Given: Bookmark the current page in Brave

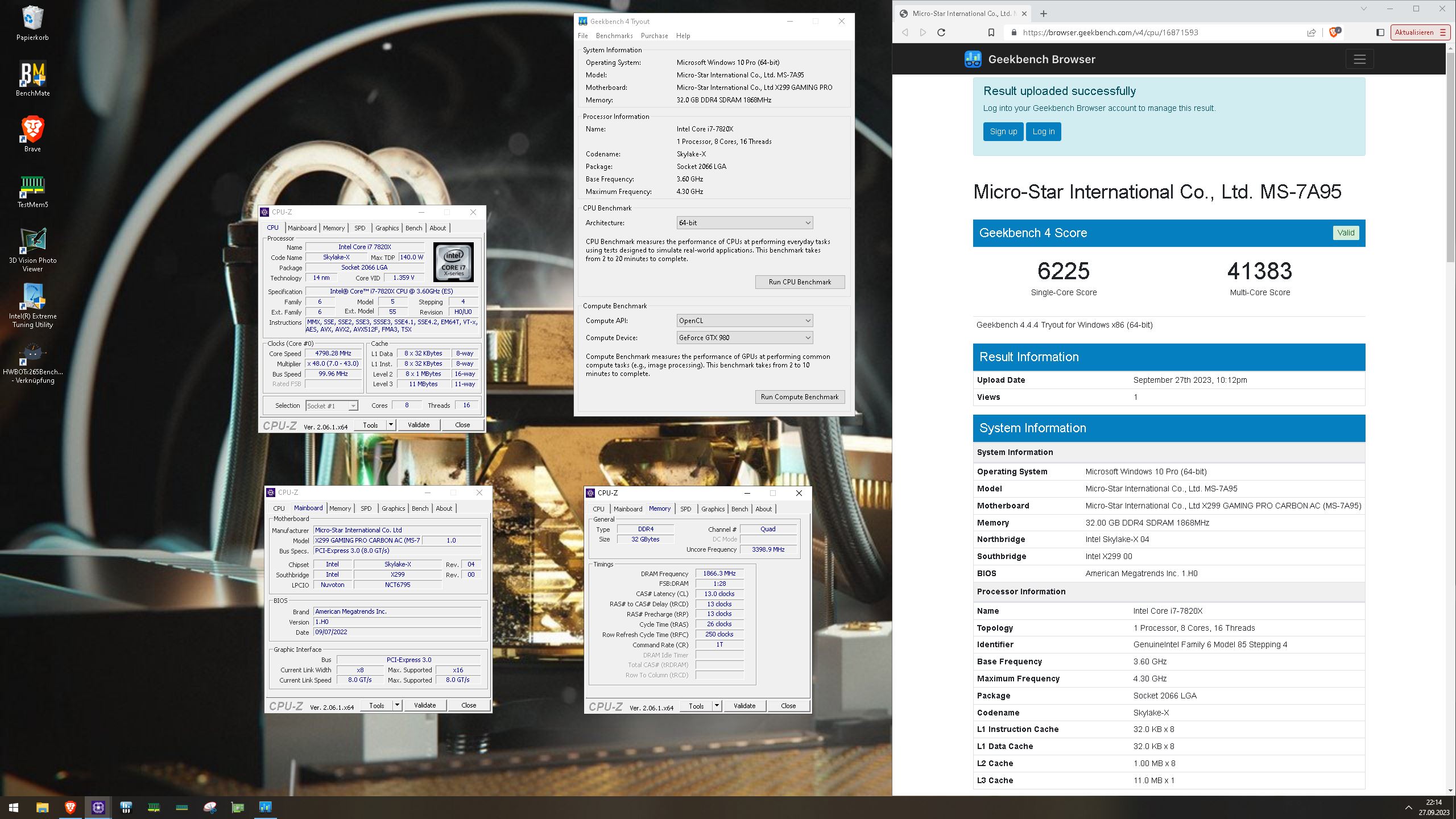Looking at the screenshot, I should point(991,32).
